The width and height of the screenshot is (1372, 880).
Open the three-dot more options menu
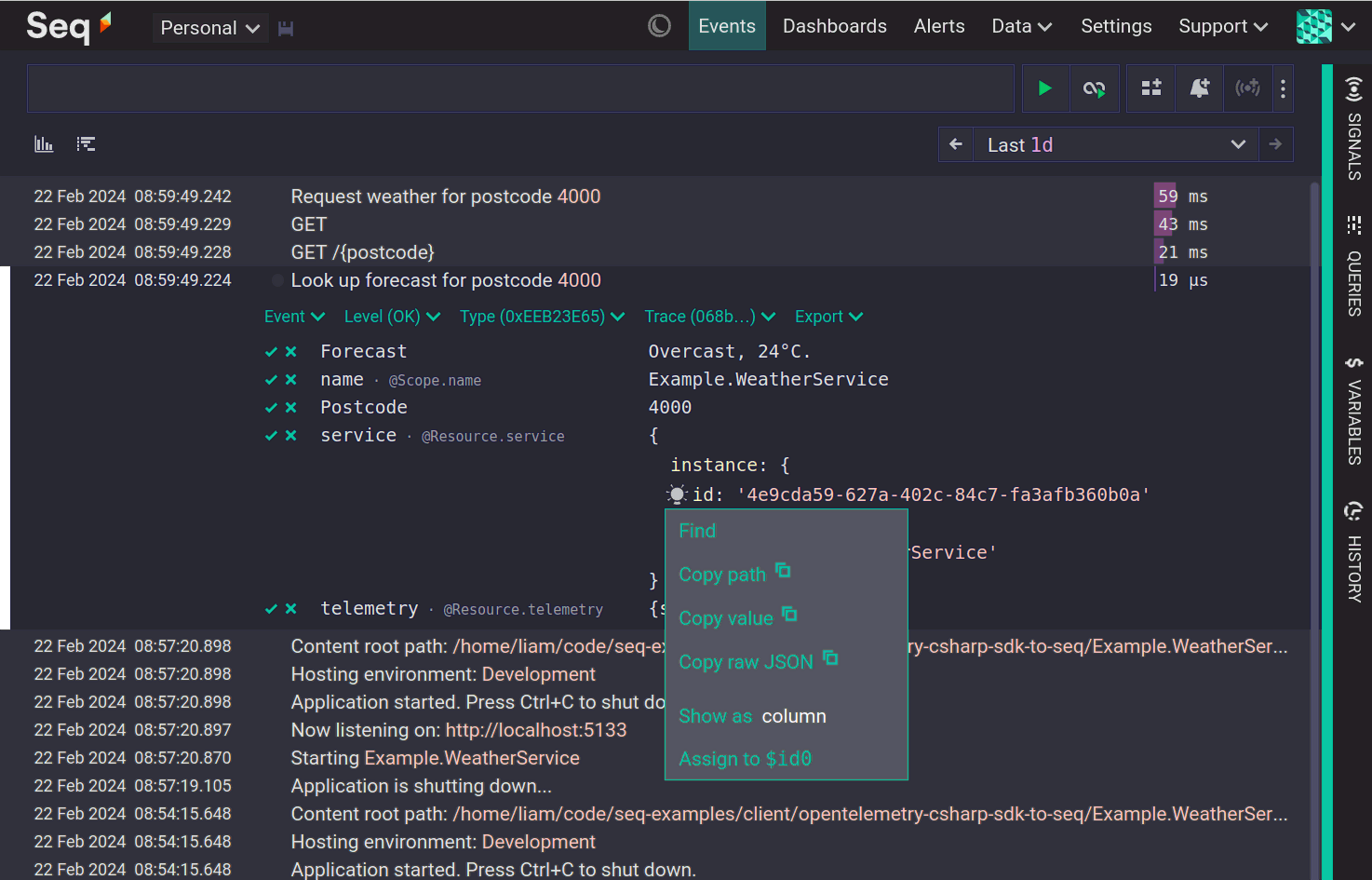coord(1283,88)
